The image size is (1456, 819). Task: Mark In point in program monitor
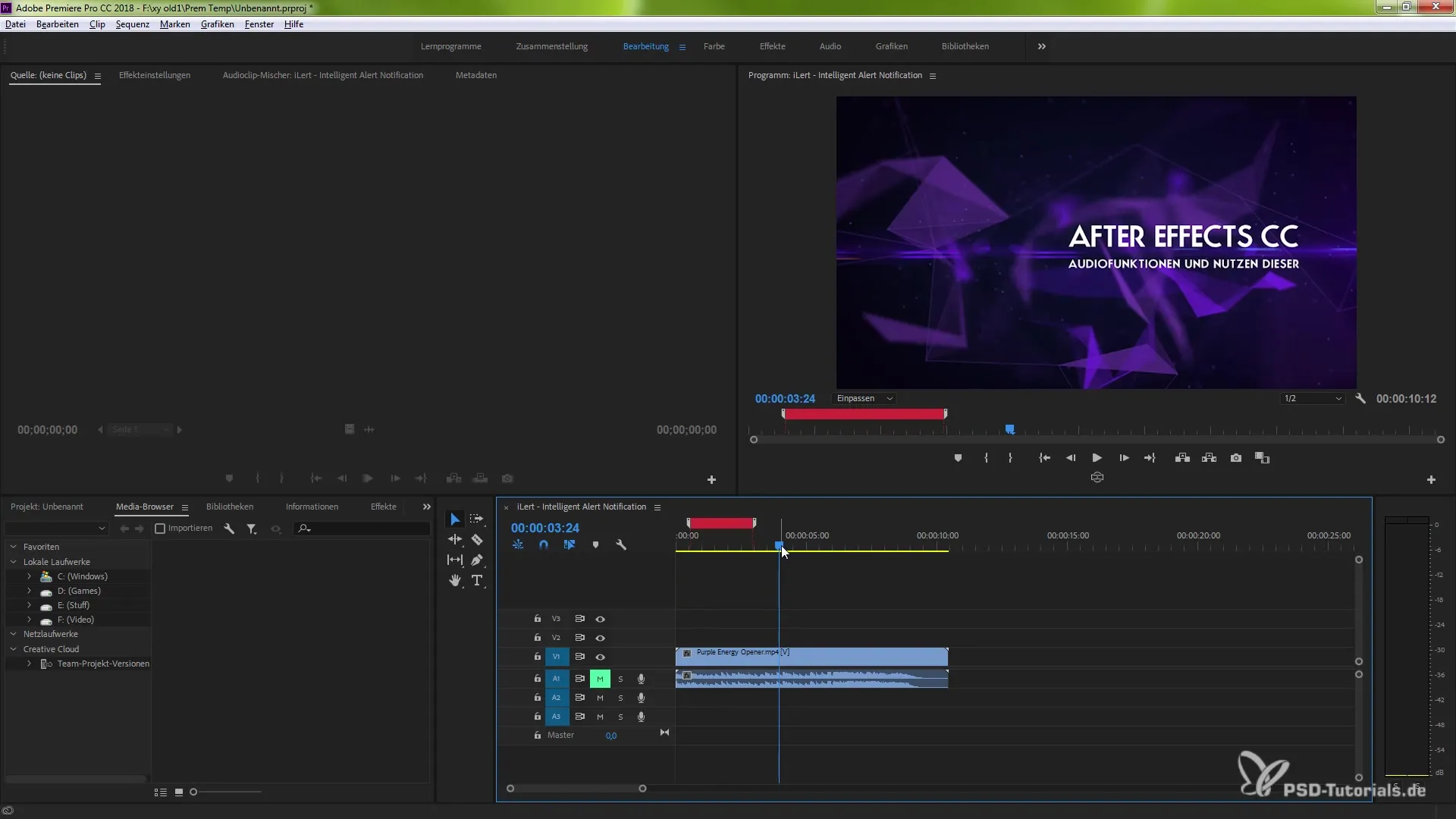(986, 458)
